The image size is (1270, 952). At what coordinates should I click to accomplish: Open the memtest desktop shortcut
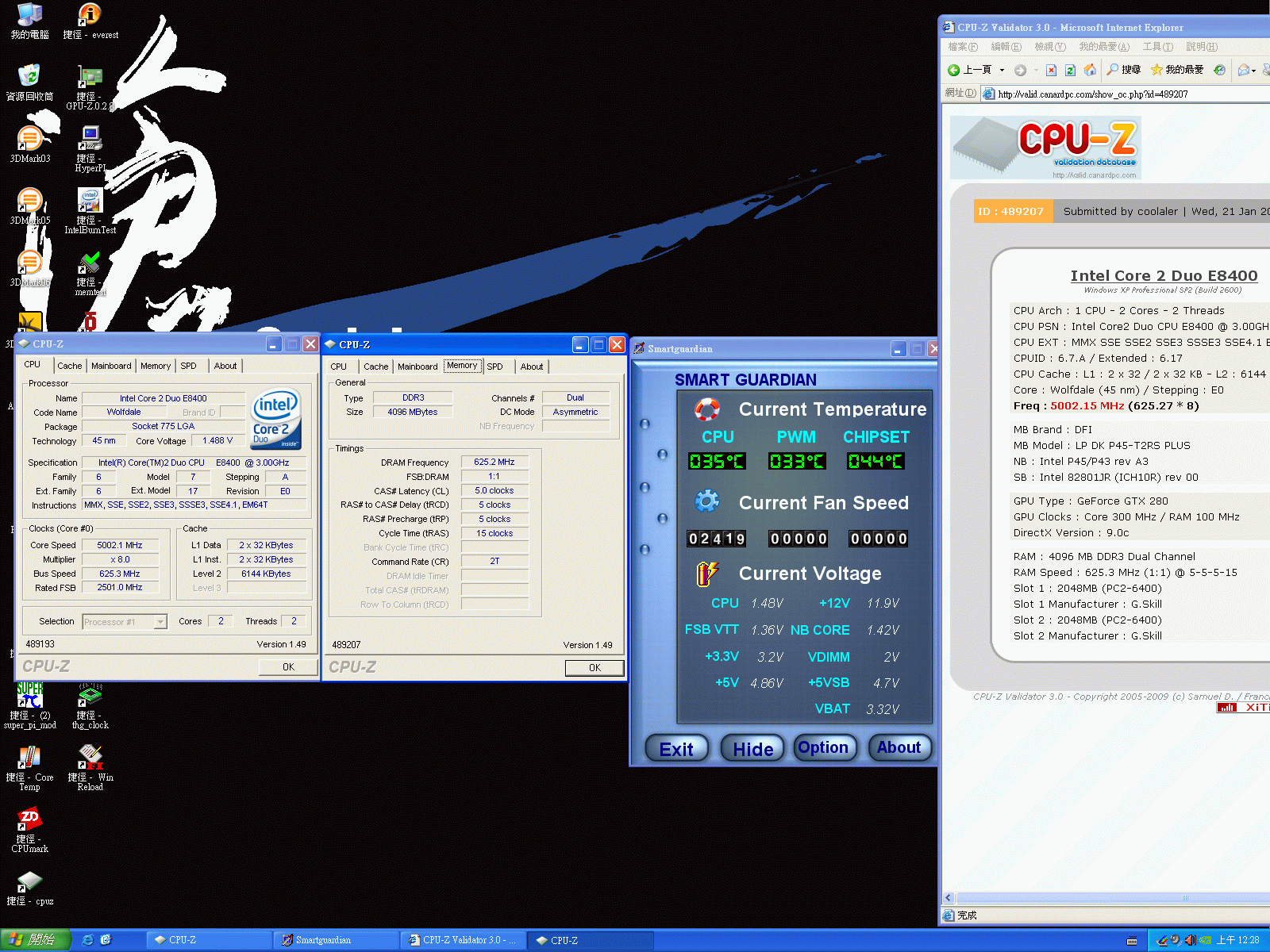point(90,273)
